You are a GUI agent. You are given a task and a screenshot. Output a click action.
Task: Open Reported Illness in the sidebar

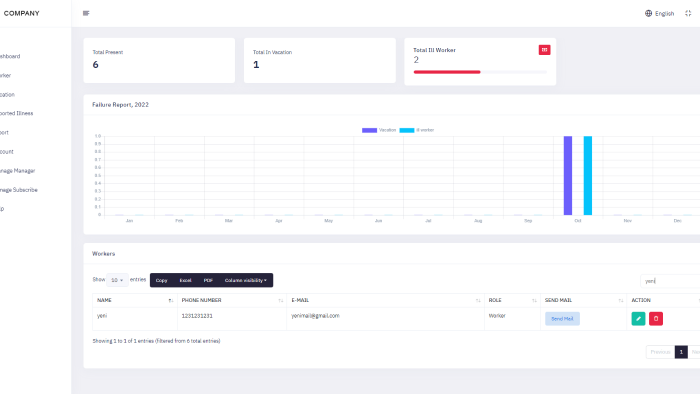pos(17,113)
